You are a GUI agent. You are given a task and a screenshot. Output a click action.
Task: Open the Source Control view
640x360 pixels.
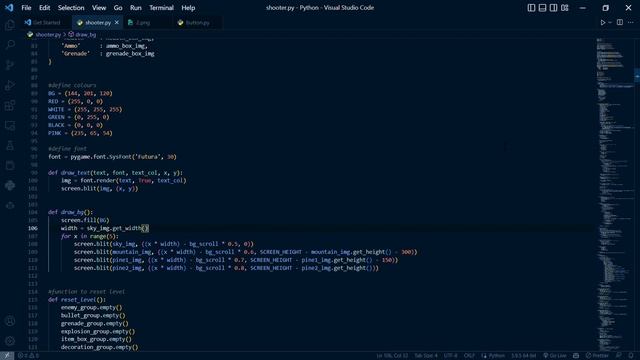10,65
